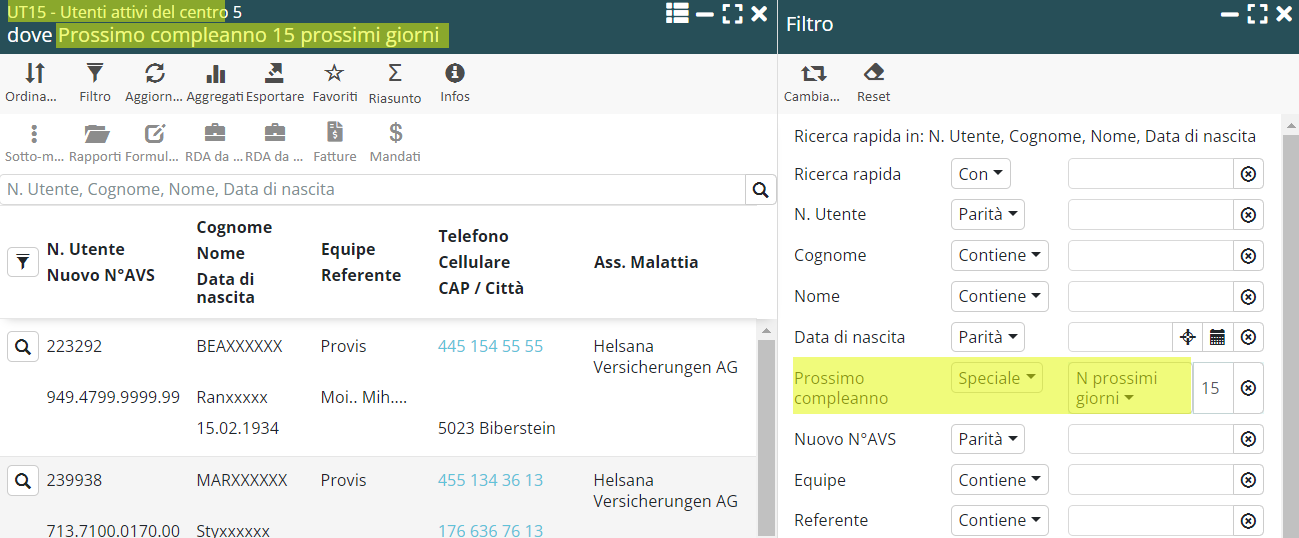Open details for user 239938
The height and width of the screenshot is (538, 1299).
pos(23,481)
